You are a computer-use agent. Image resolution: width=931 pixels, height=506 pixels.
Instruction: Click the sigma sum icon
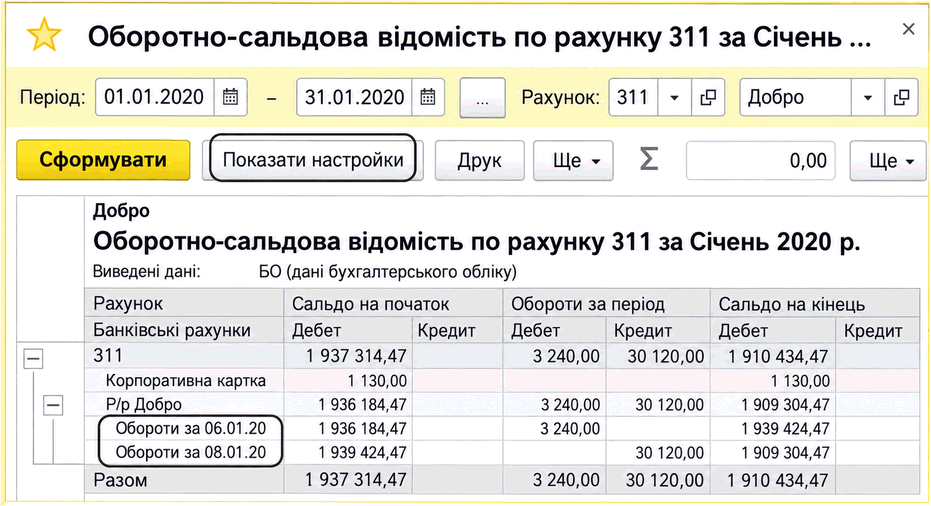[649, 160]
